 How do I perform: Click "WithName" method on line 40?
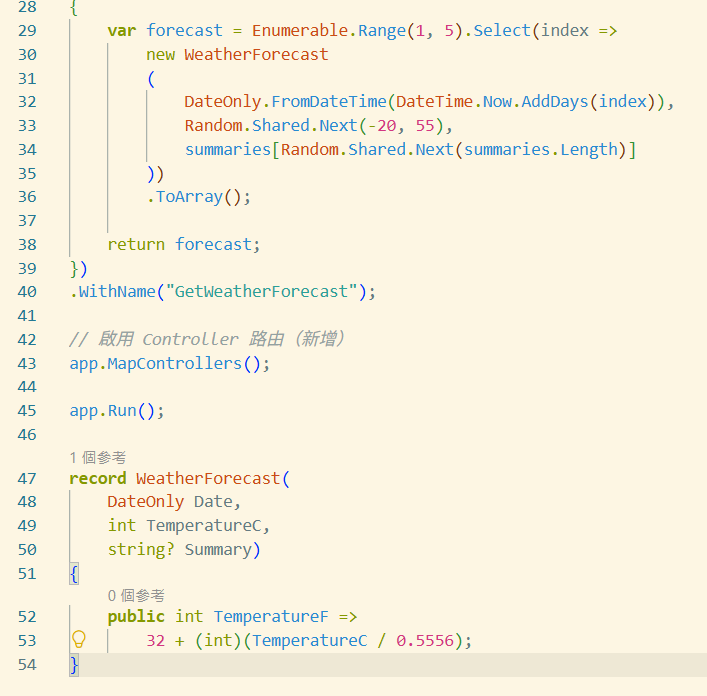pos(117,292)
